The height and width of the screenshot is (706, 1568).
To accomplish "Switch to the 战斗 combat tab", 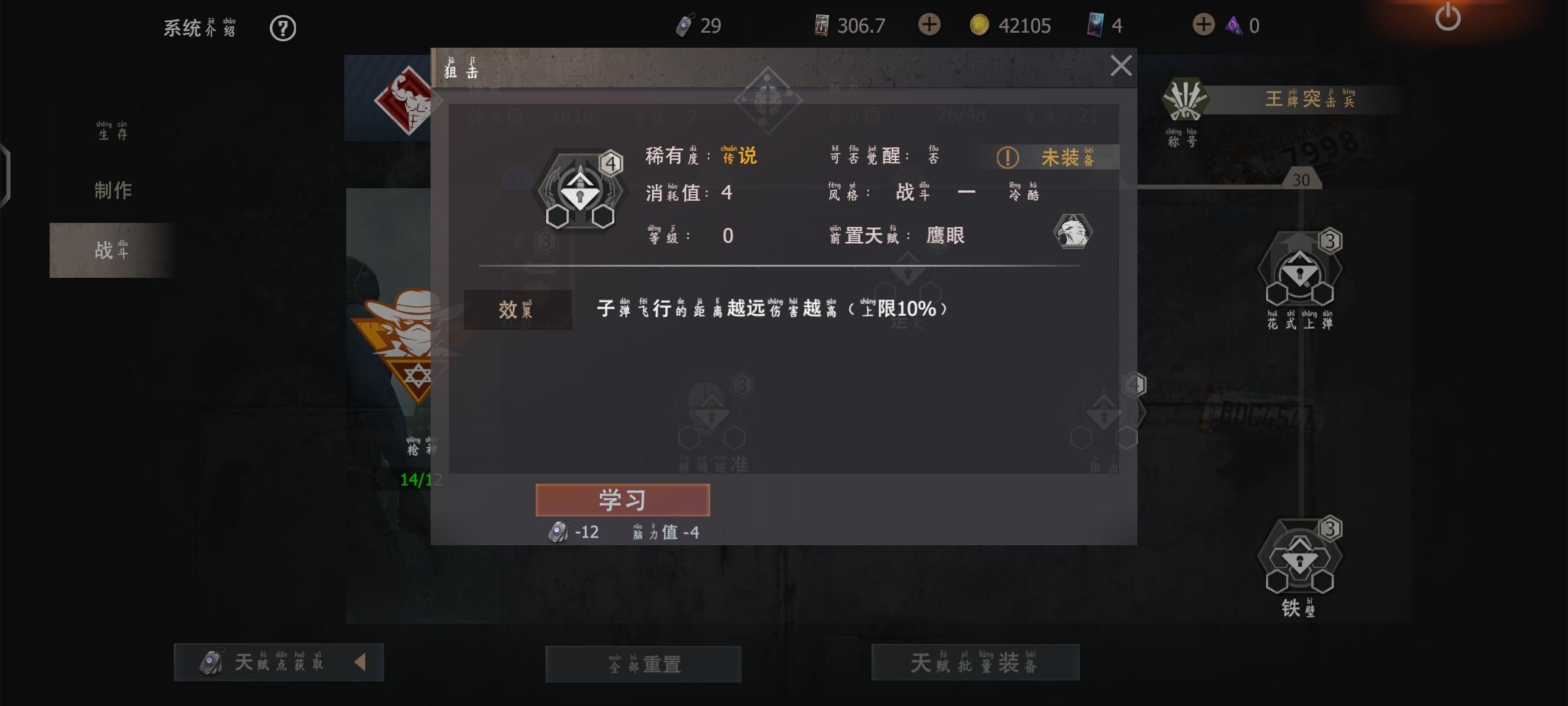I will (112, 250).
